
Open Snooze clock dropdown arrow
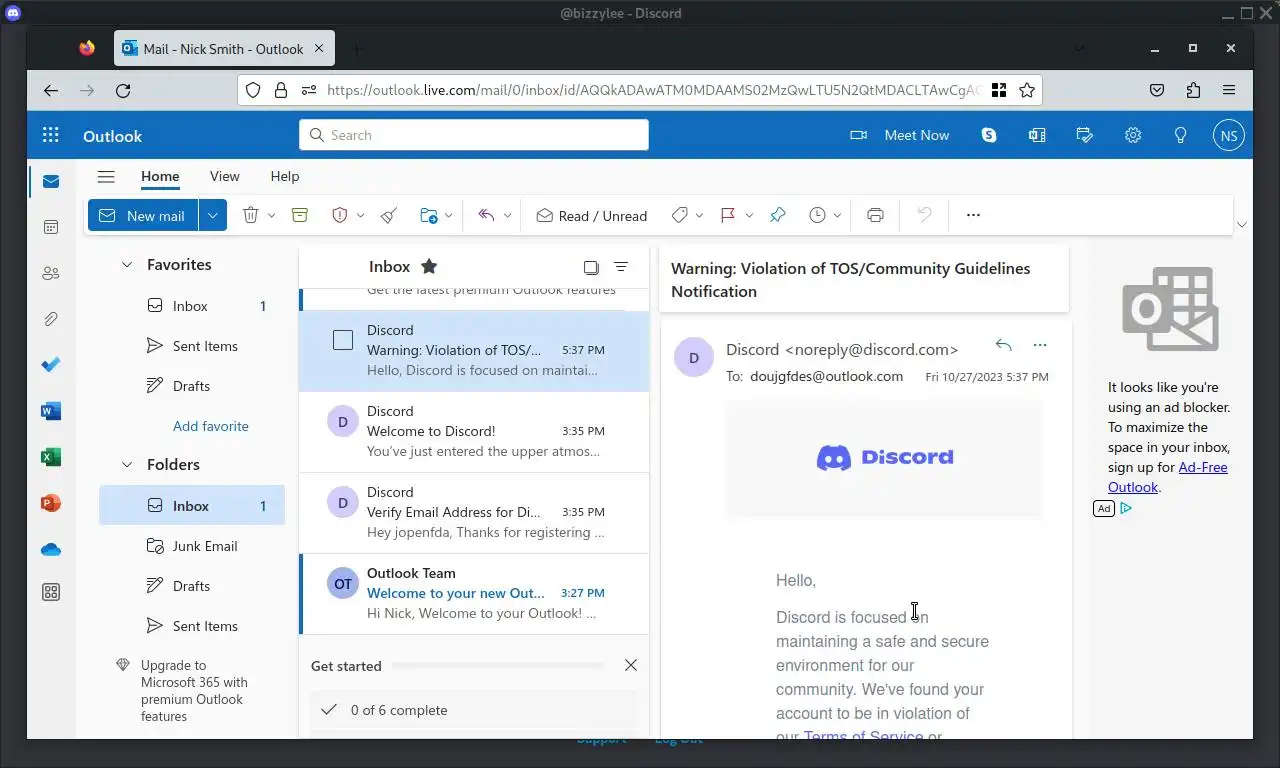click(x=837, y=215)
